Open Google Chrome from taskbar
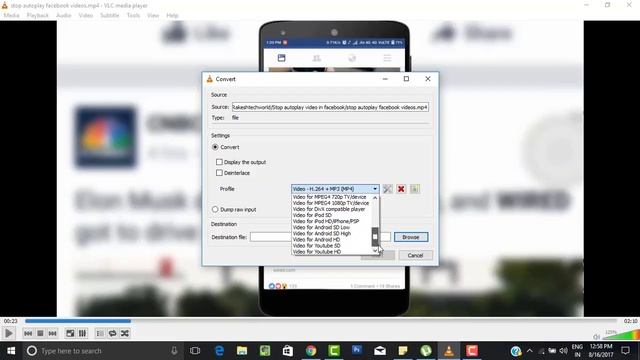This screenshot has width=640, height=360. pyautogui.click(x=311, y=351)
